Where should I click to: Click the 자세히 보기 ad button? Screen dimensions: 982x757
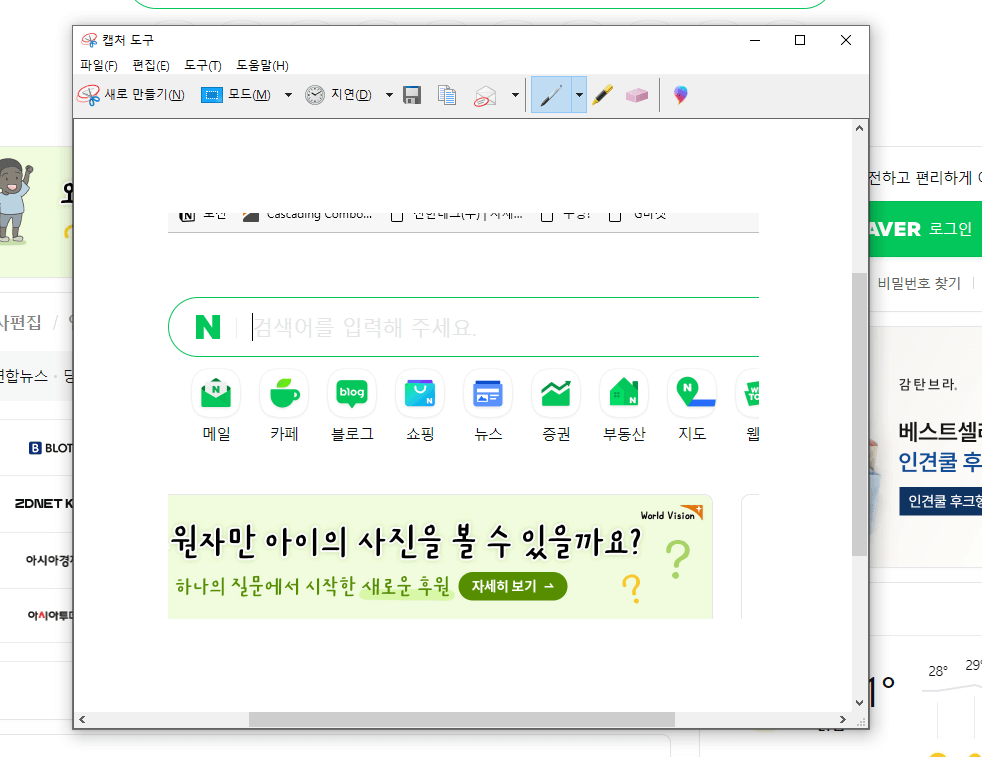512,586
